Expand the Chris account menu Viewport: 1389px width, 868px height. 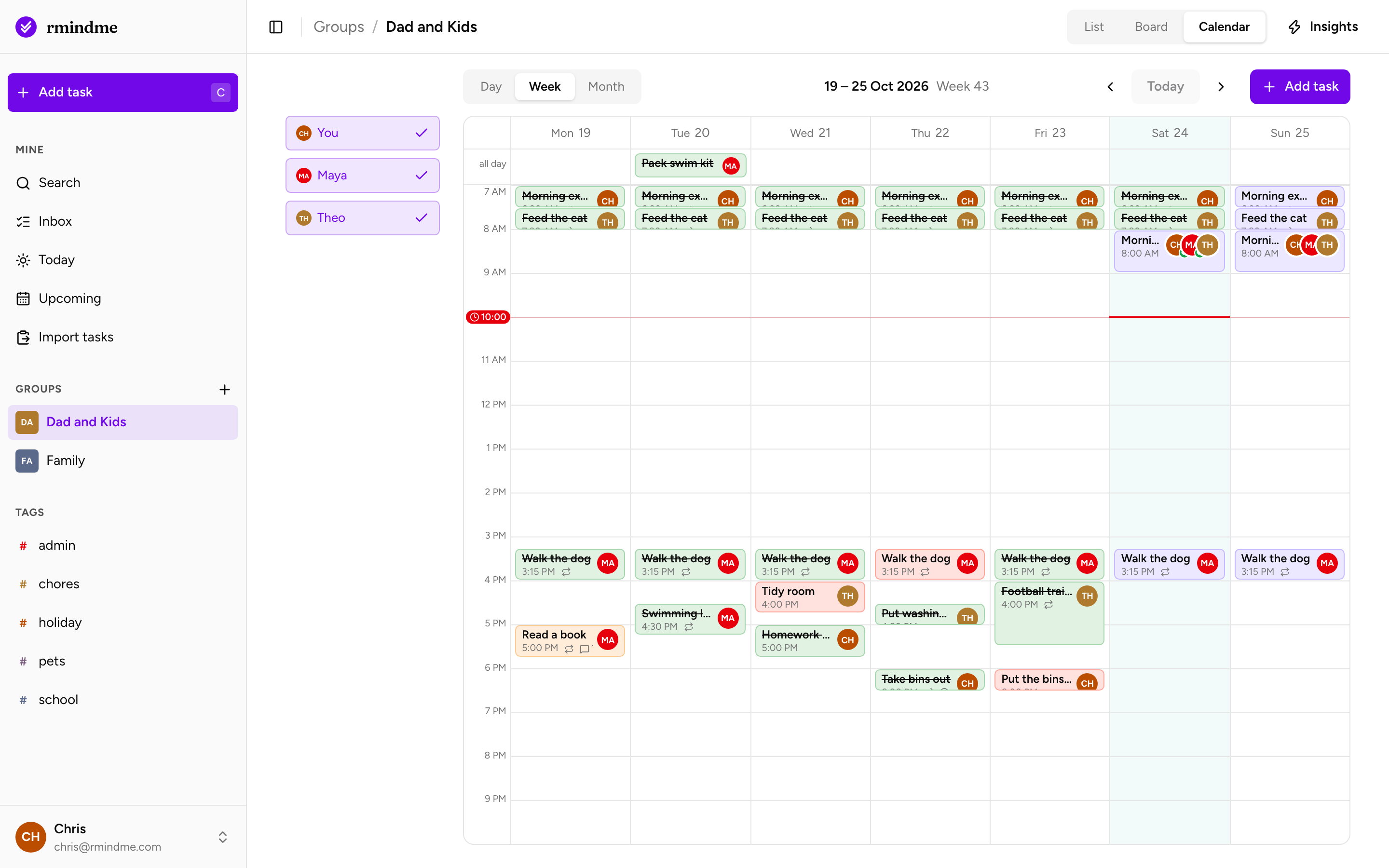click(x=123, y=837)
